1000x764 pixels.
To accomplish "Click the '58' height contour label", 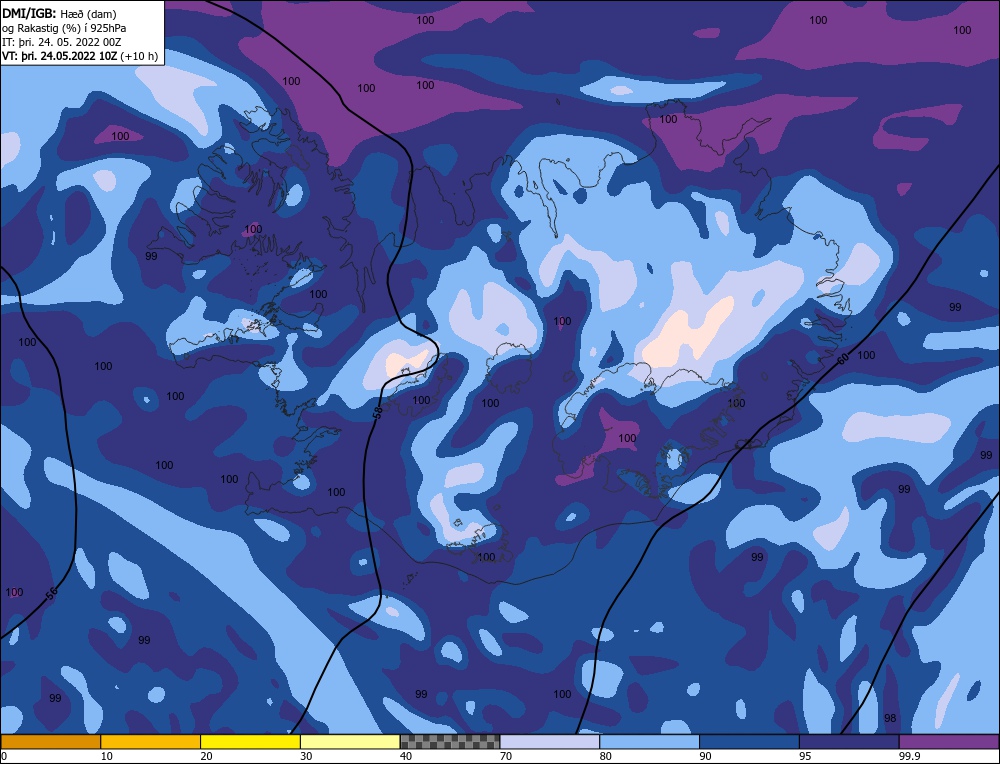I will pyautogui.click(x=378, y=413).
